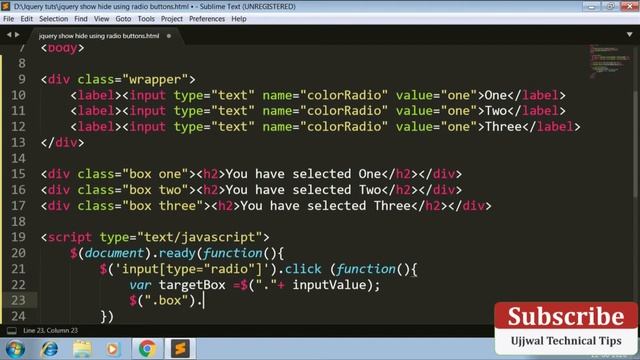
Task: Click line number 9 in the gutter
Action: (22, 79)
